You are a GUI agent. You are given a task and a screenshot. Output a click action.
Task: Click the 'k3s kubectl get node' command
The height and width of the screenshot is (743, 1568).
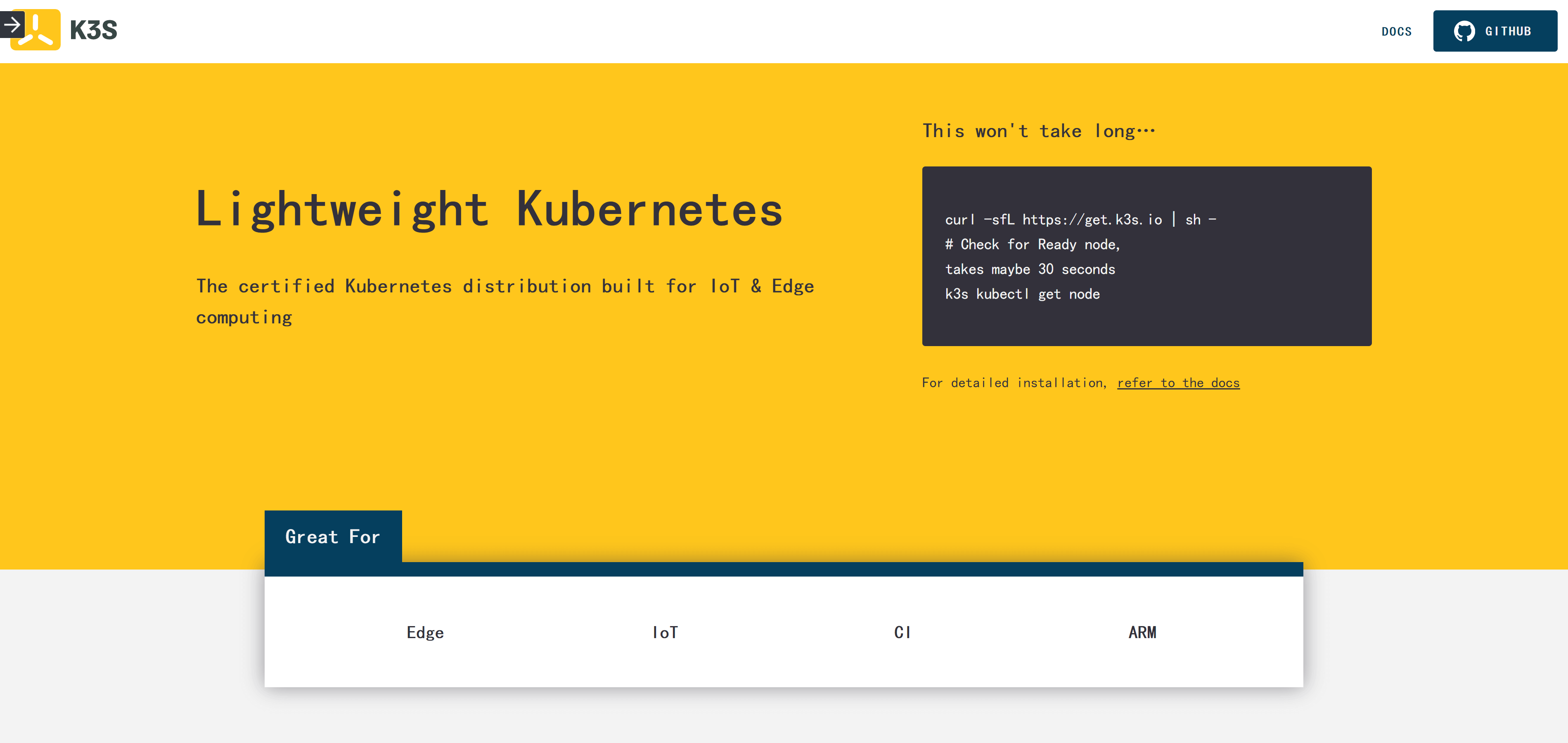(1022, 294)
